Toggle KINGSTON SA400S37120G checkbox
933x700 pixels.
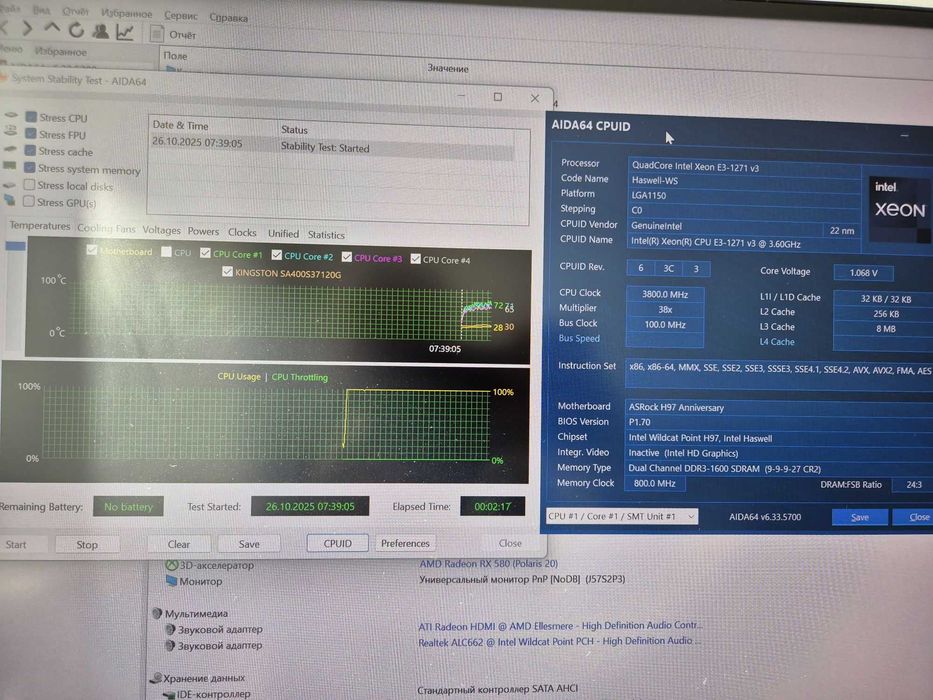pos(227,271)
